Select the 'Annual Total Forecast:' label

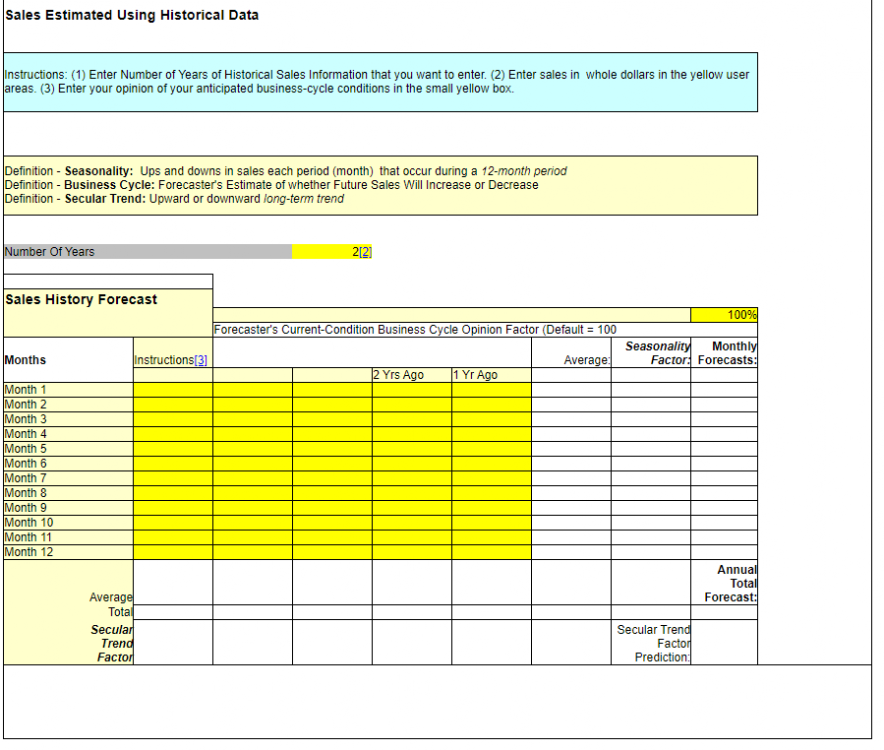(x=731, y=584)
